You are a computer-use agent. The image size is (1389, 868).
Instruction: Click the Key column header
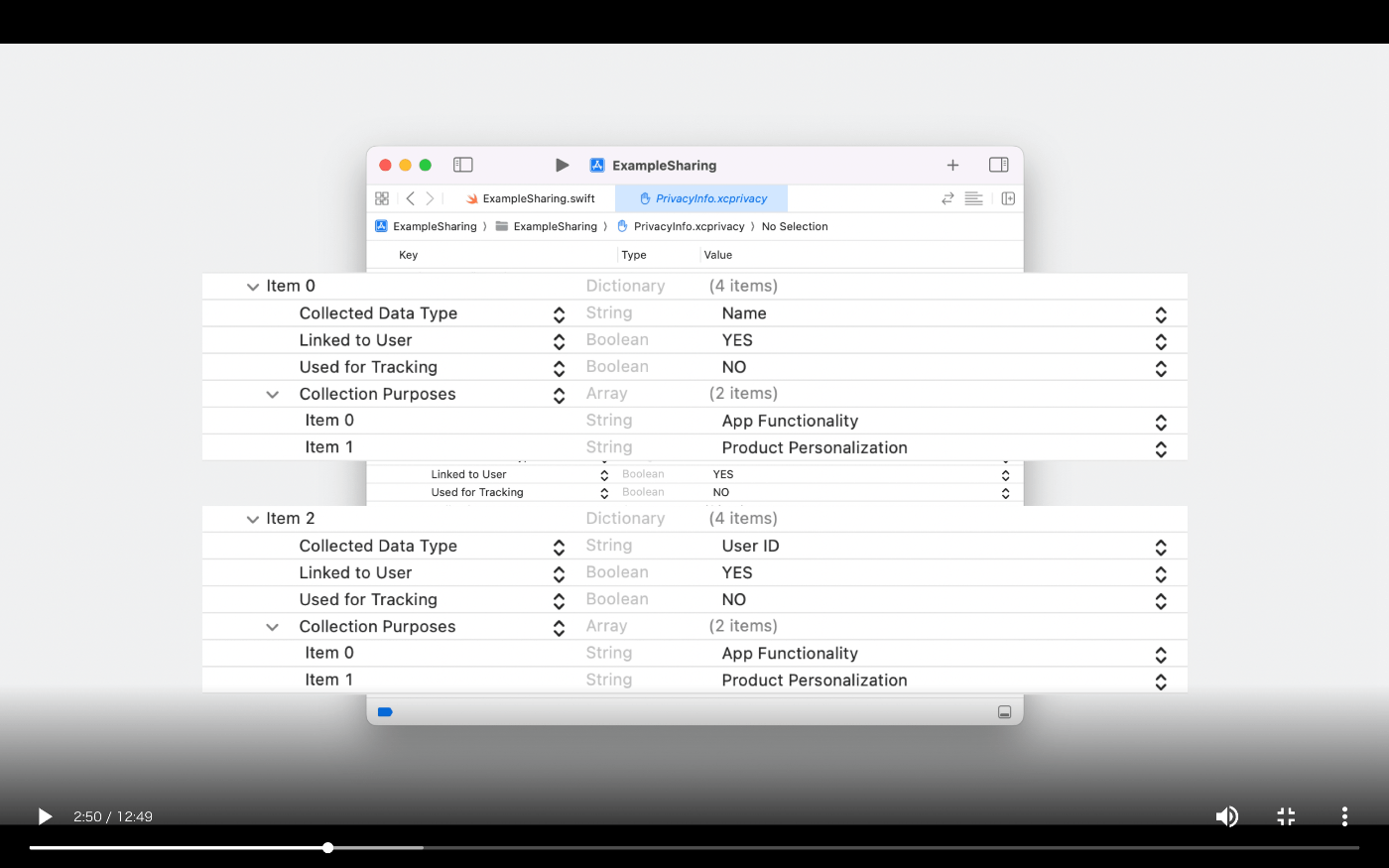(x=409, y=255)
